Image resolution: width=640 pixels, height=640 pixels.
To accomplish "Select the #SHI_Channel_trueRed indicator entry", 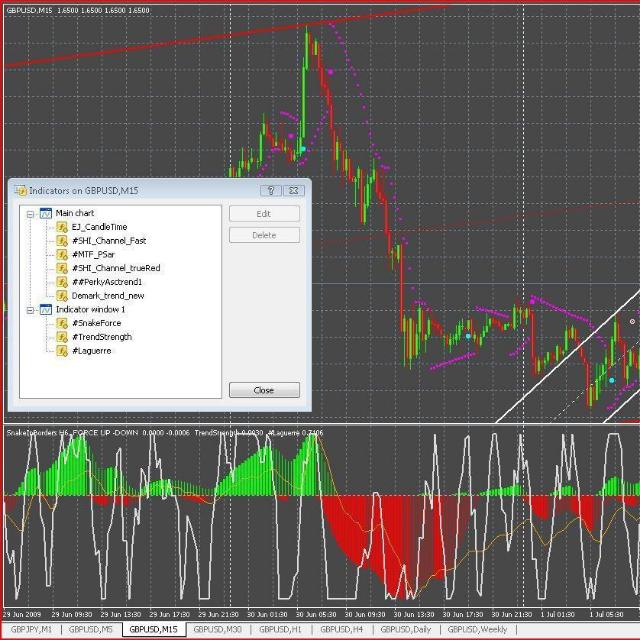I will (x=115, y=268).
